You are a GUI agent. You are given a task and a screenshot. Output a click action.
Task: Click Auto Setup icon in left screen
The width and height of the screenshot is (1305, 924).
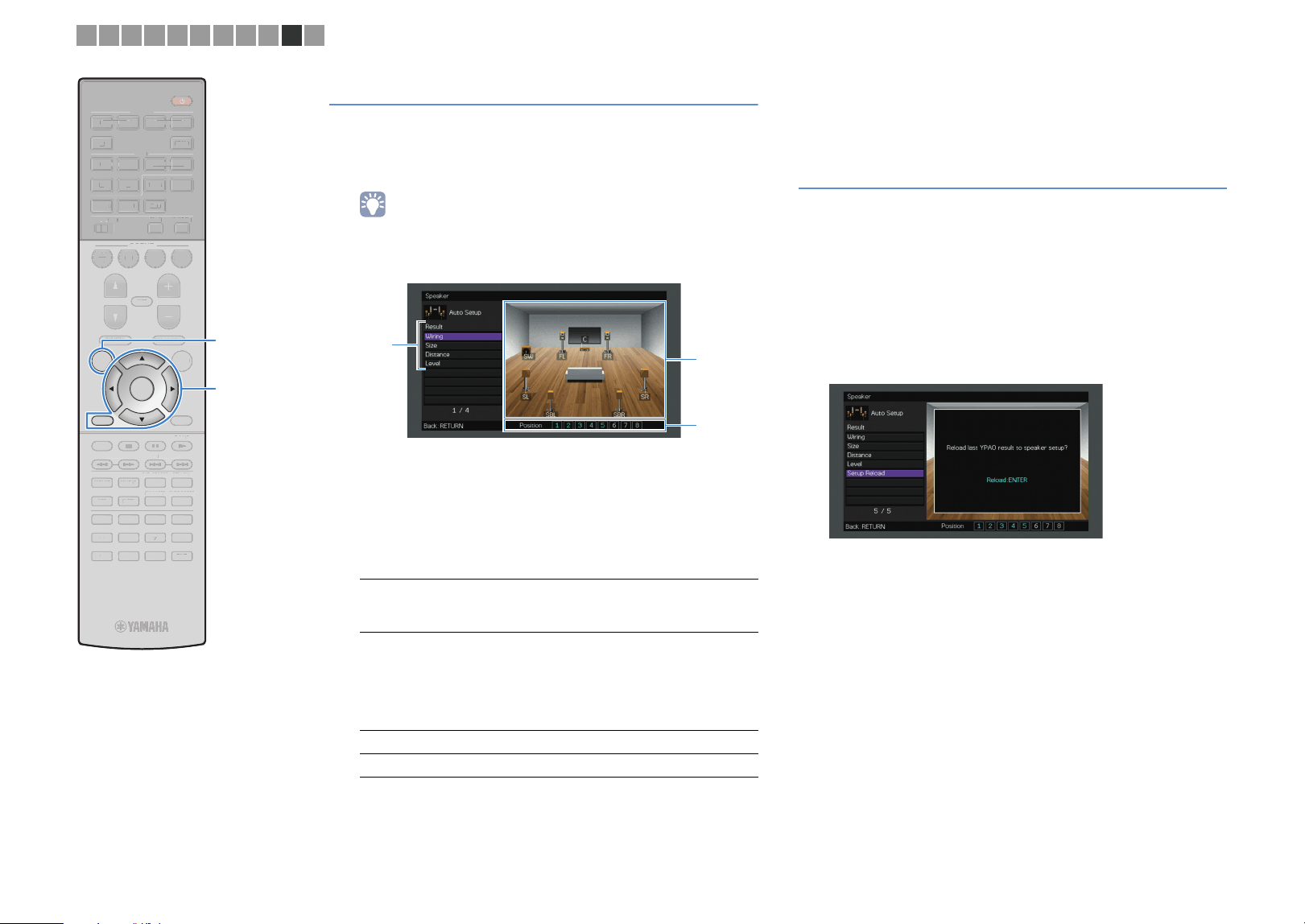click(435, 312)
